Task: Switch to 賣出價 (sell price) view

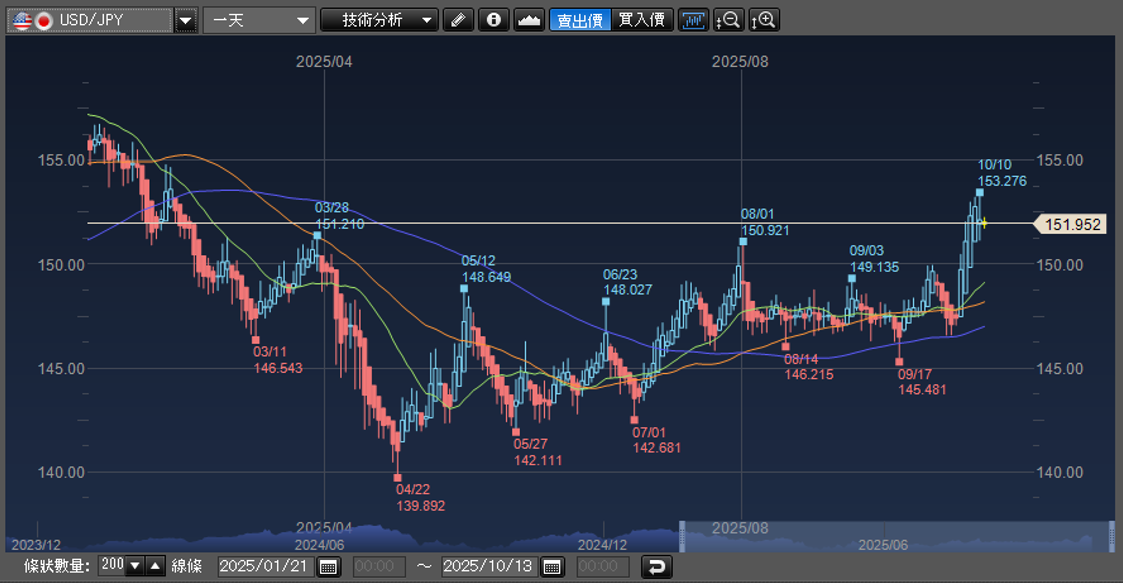Action: coord(580,20)
